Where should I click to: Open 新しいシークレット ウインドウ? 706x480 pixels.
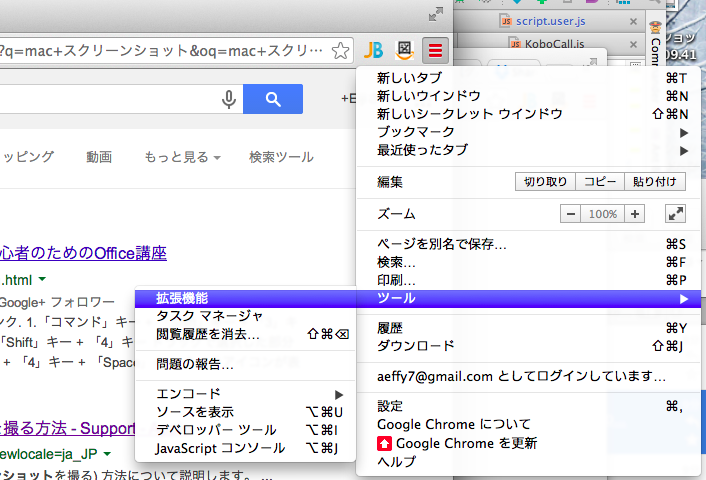pos(529,114)
